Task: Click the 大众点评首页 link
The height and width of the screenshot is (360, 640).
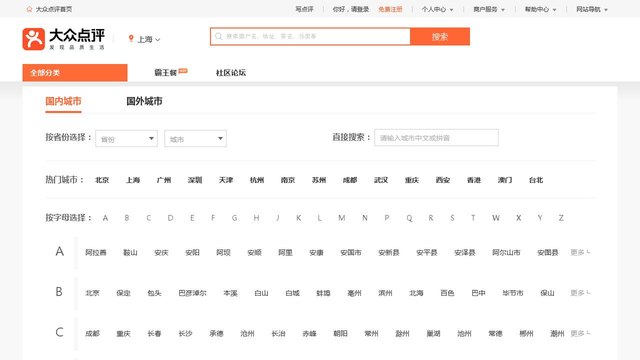Action: (x=53, y=9)
